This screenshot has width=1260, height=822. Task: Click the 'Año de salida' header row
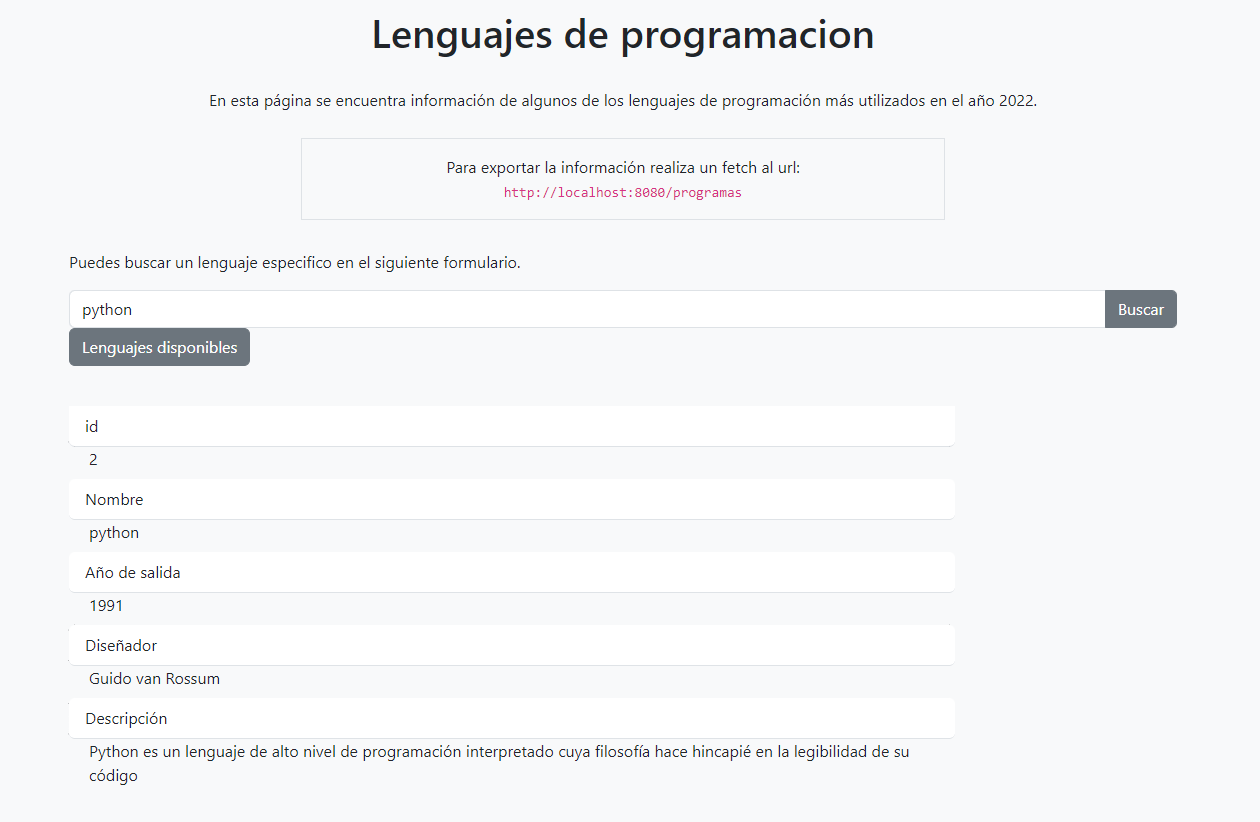511,572
